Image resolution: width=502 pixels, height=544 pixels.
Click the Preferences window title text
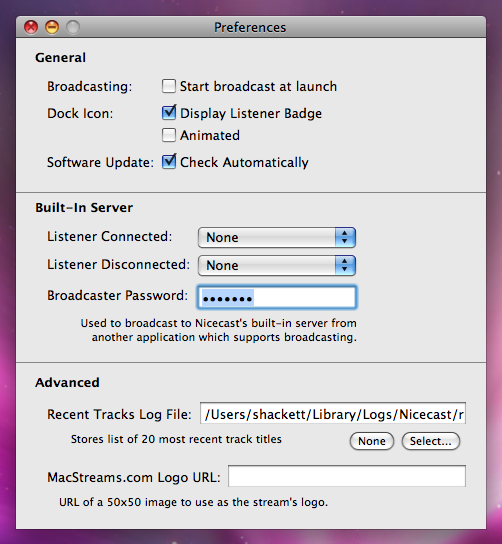coord(250,27)
